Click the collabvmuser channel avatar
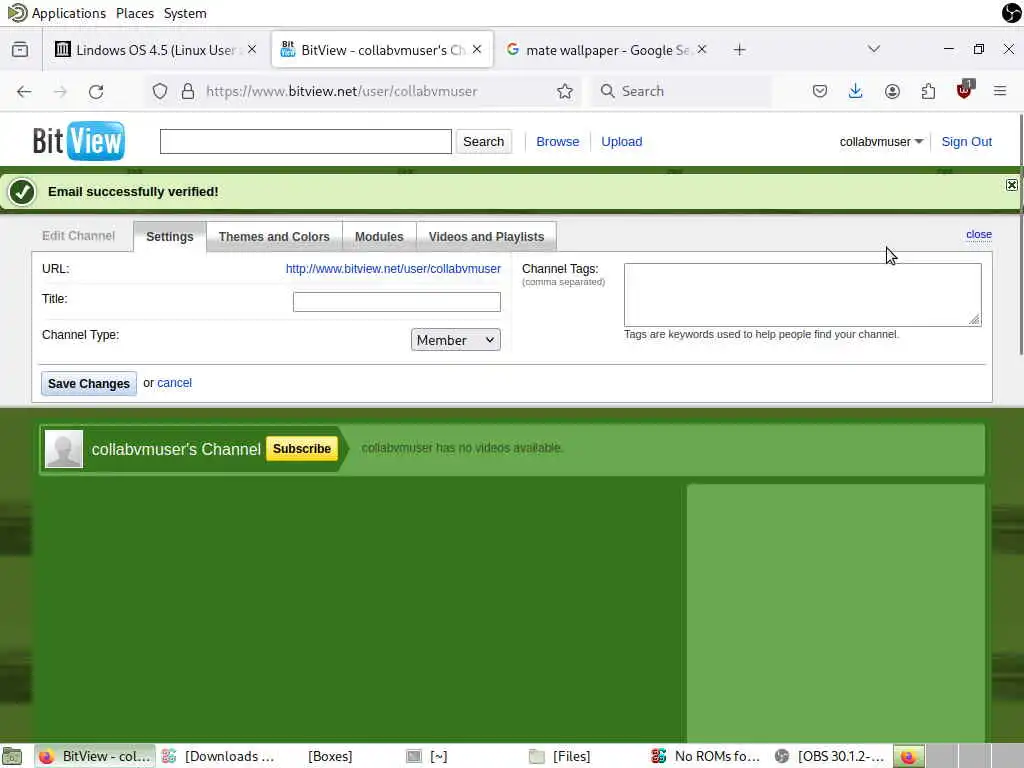The height and width of the screenshot is (768, 1024). click(64, 449)
